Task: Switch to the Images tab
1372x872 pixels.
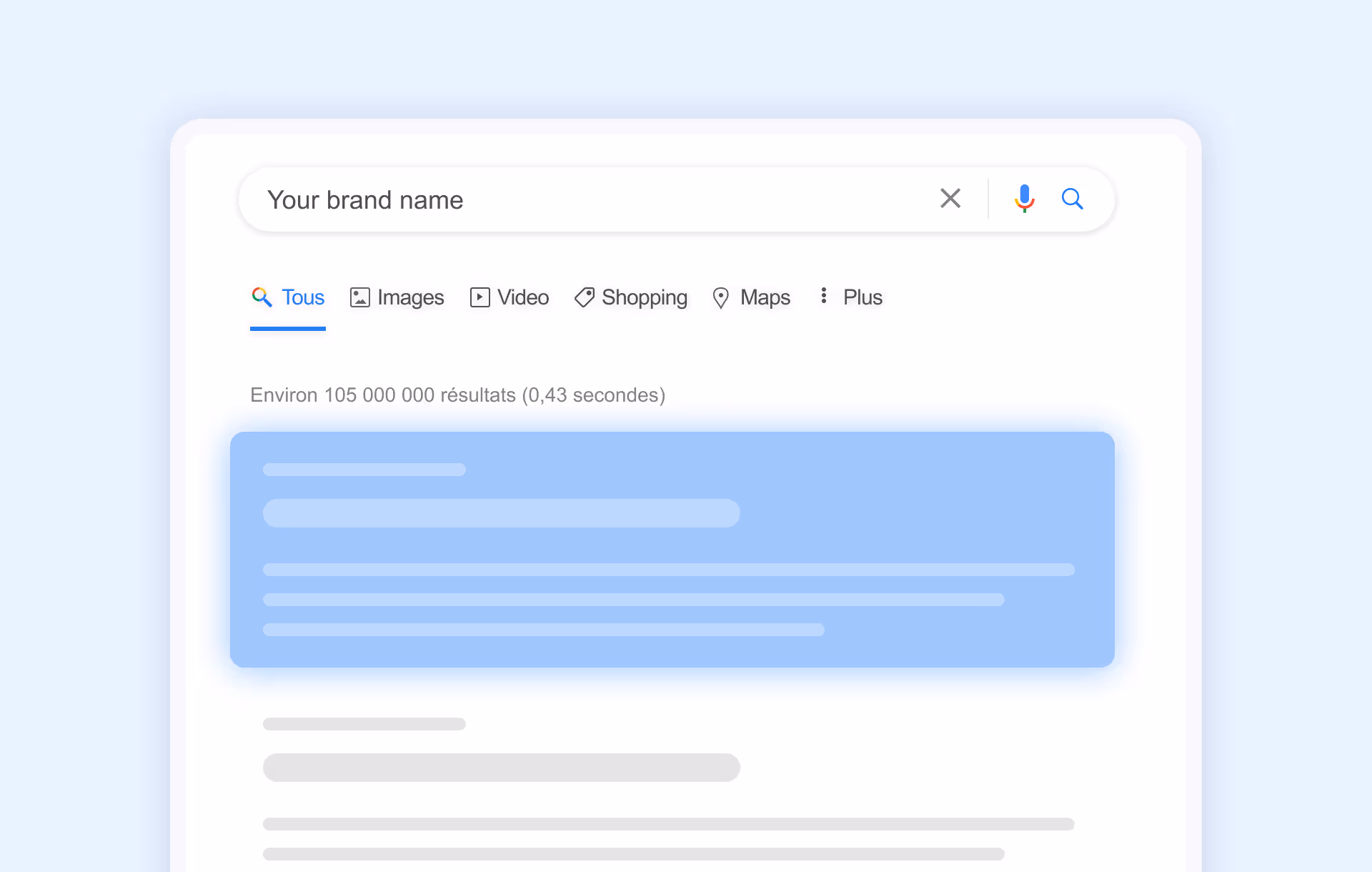Action: pos(410,297)
